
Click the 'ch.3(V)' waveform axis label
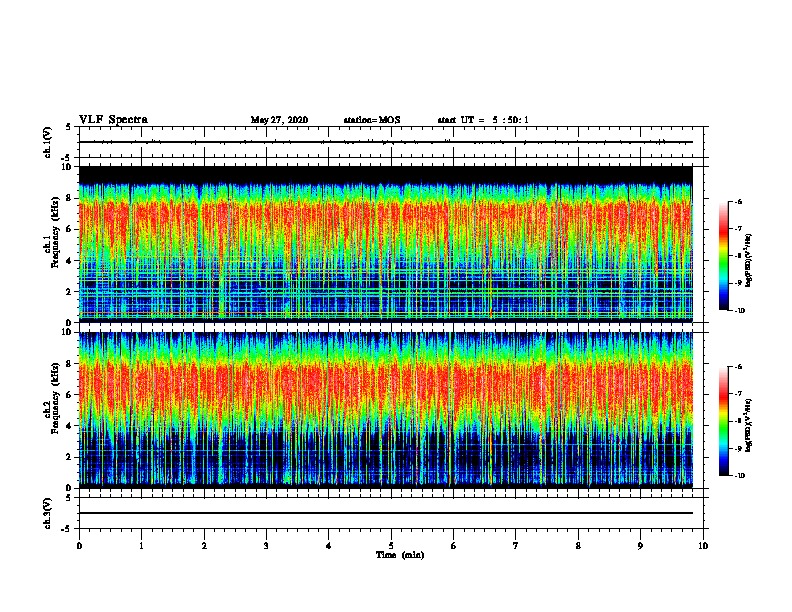(x=48, y=513)
